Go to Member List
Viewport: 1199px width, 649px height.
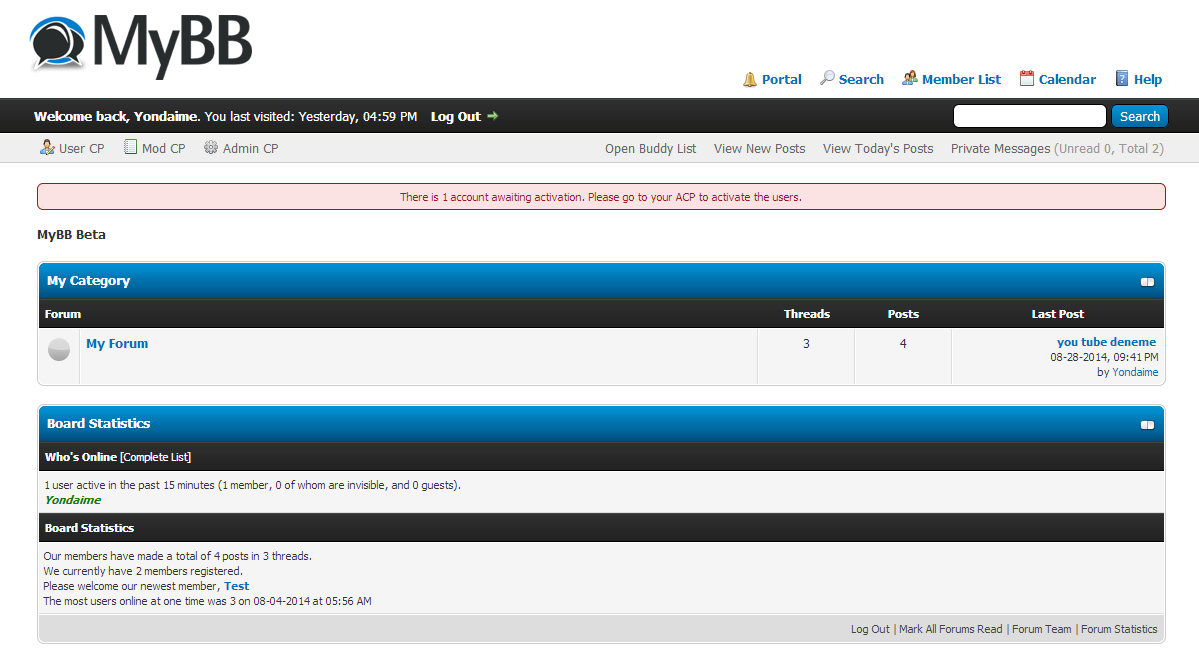click(x=961, y=80)
